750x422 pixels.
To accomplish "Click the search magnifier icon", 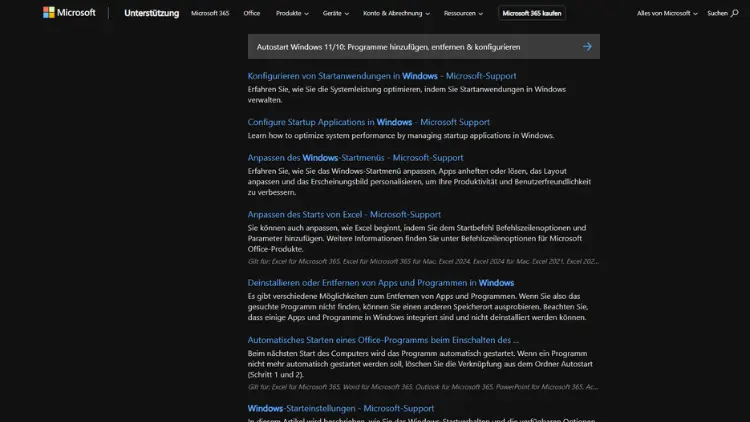I will [734, 13].
